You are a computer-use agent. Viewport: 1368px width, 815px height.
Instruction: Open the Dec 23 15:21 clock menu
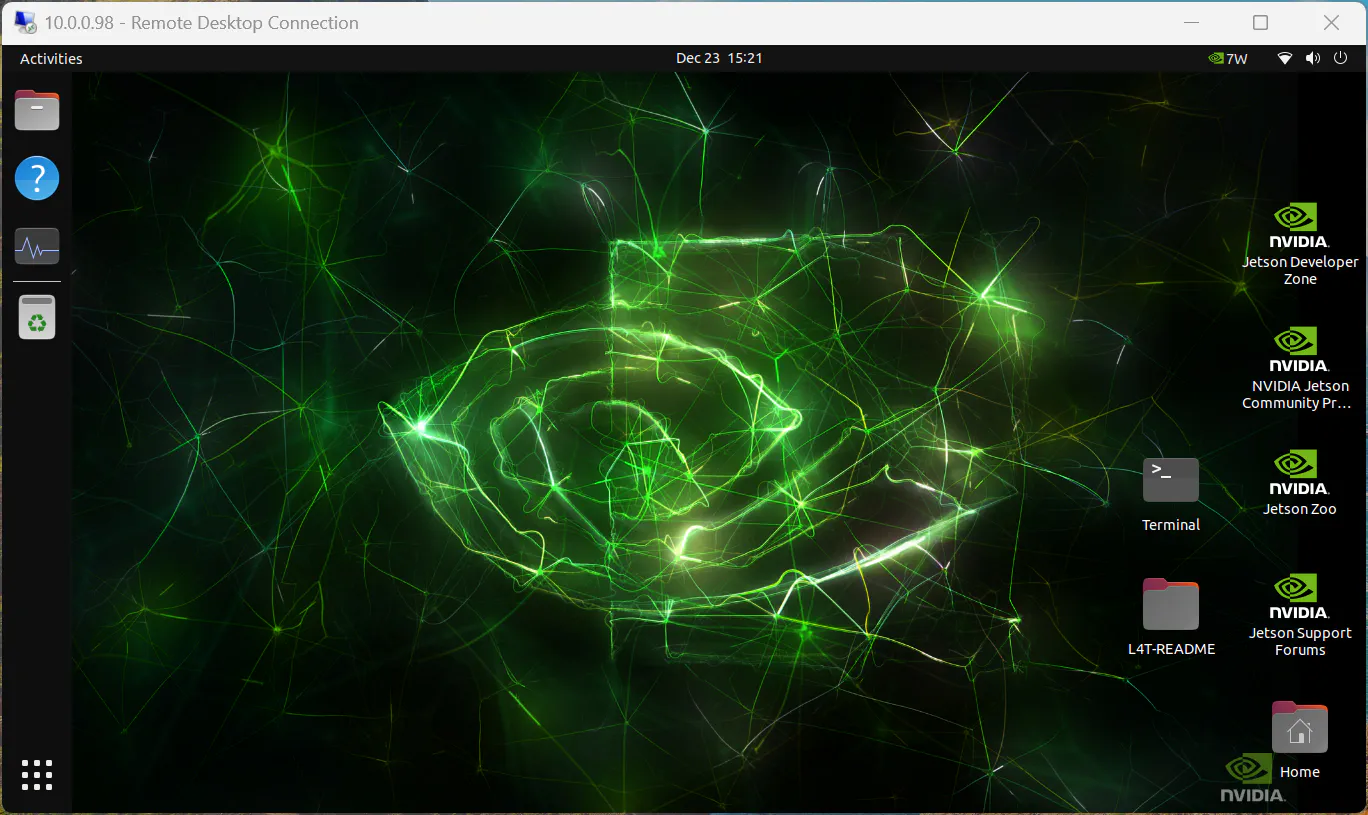[719, 58]
